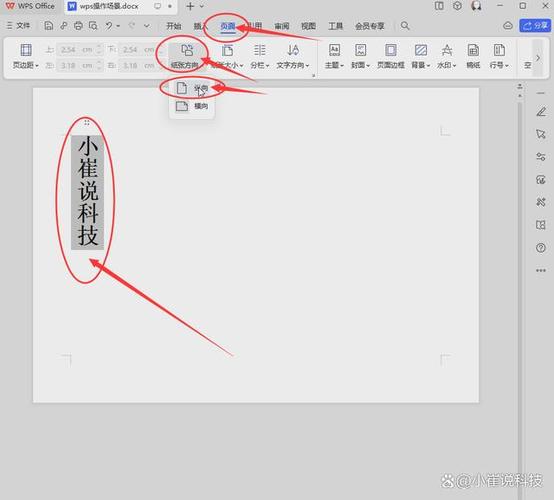Click the book-shaped icon in sidebar

click(x=541, y=225)
